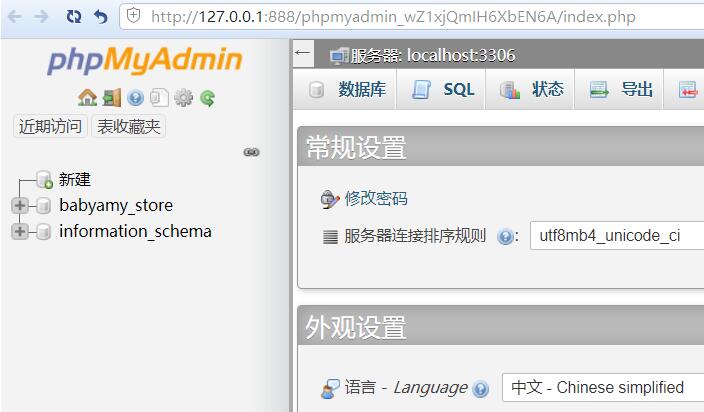Click the link chain icon in the navigation panel
The height and width of the screenshot is (412, 704).
251,152
